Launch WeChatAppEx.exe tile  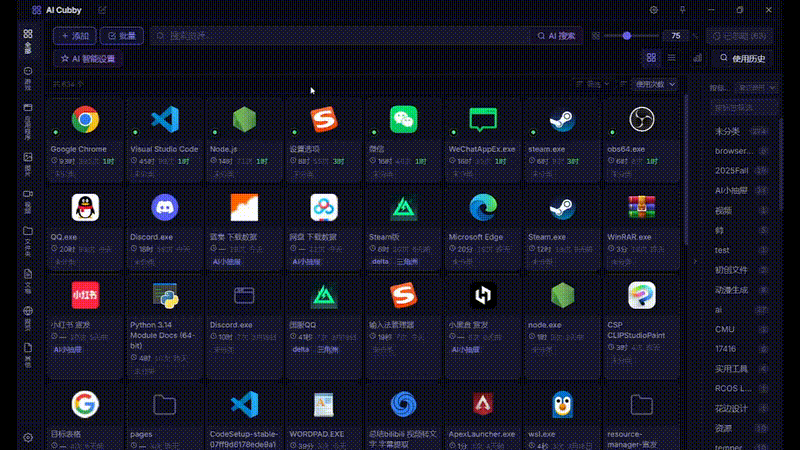click(483, 140)
